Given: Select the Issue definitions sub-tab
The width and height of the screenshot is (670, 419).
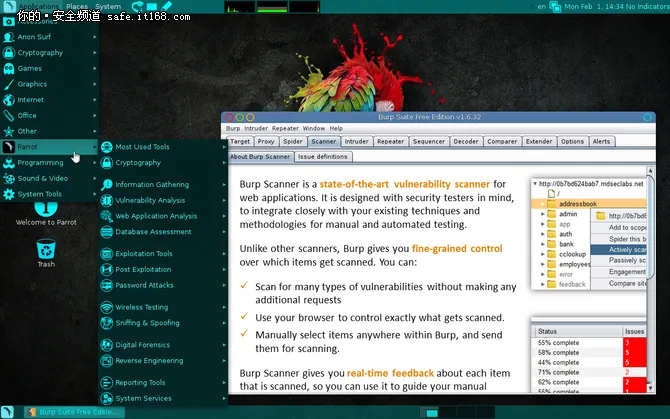Looking at the screenshot, I should [323, 157].
